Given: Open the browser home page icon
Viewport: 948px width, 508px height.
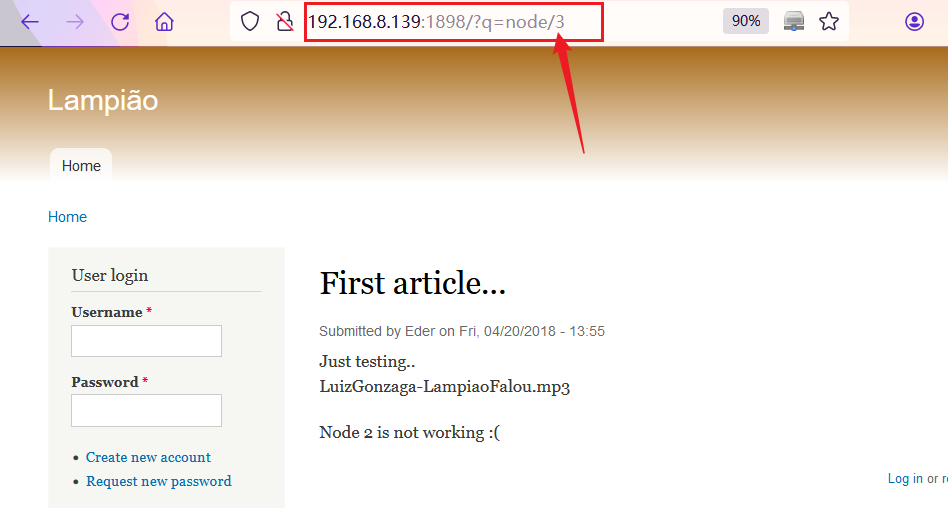Looking at the screenshot, I should (x=165, y=22).
